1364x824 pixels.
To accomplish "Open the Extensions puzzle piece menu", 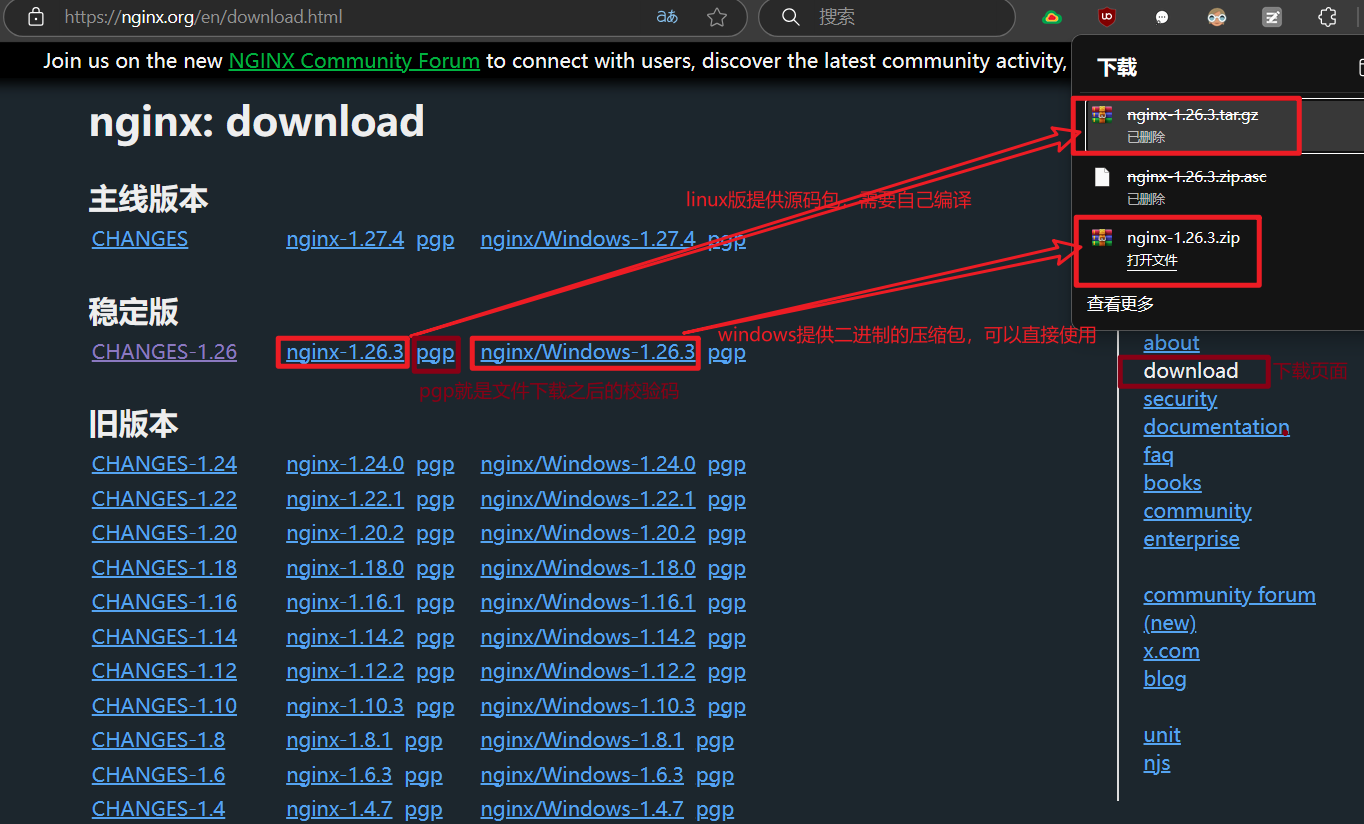I will pyautogui.click(x=1327, y=17).
